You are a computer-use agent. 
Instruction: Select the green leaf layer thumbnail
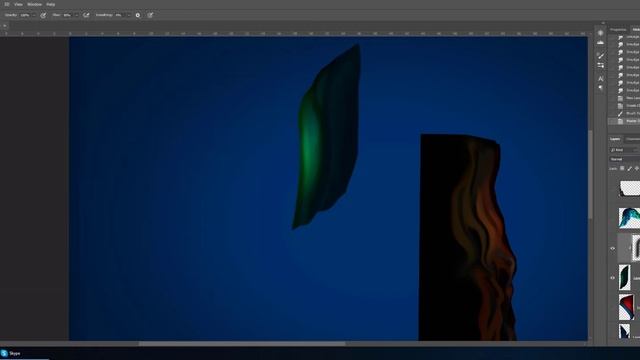(x=624, y=277)
